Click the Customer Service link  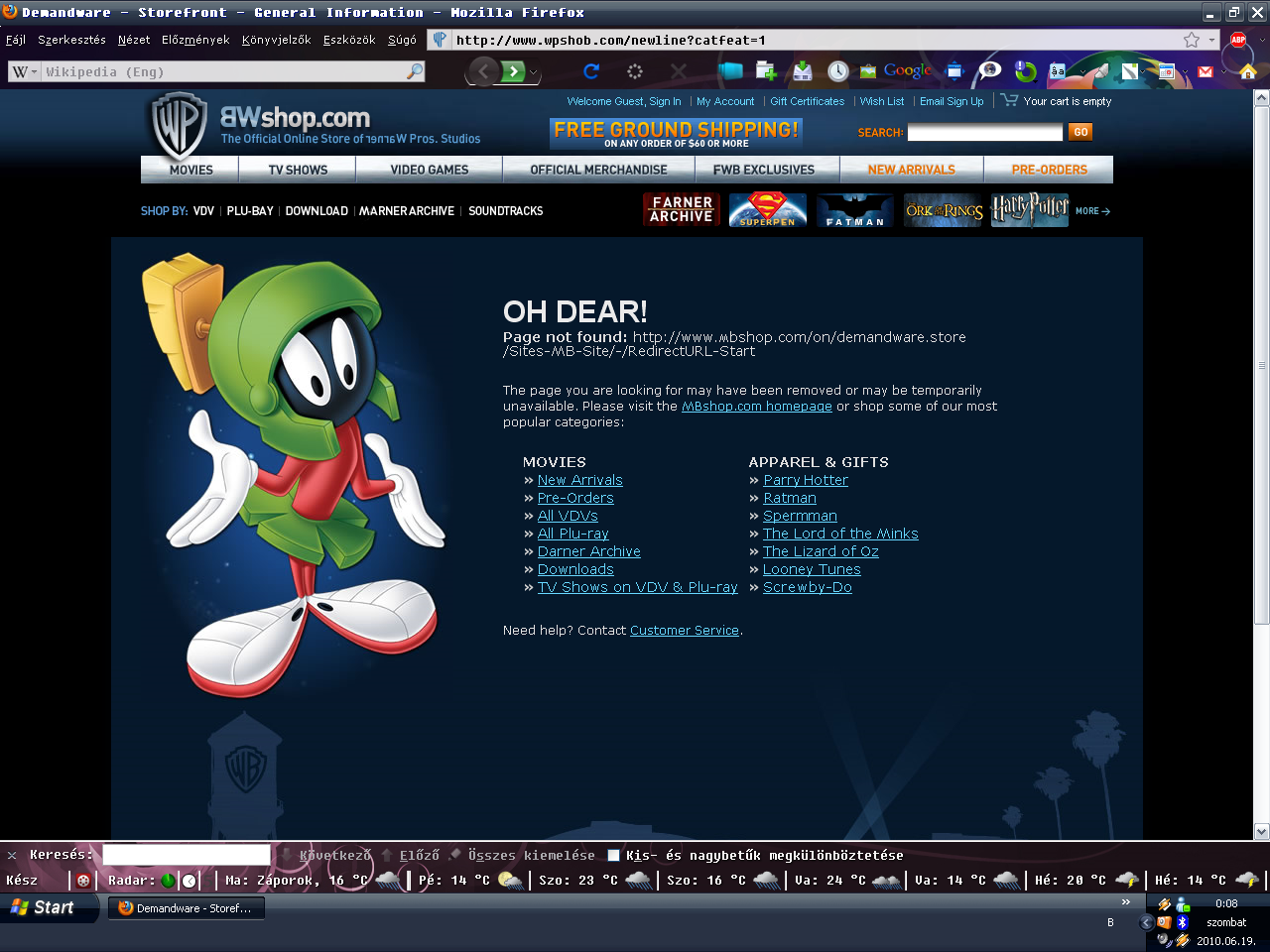pos(685,631)
